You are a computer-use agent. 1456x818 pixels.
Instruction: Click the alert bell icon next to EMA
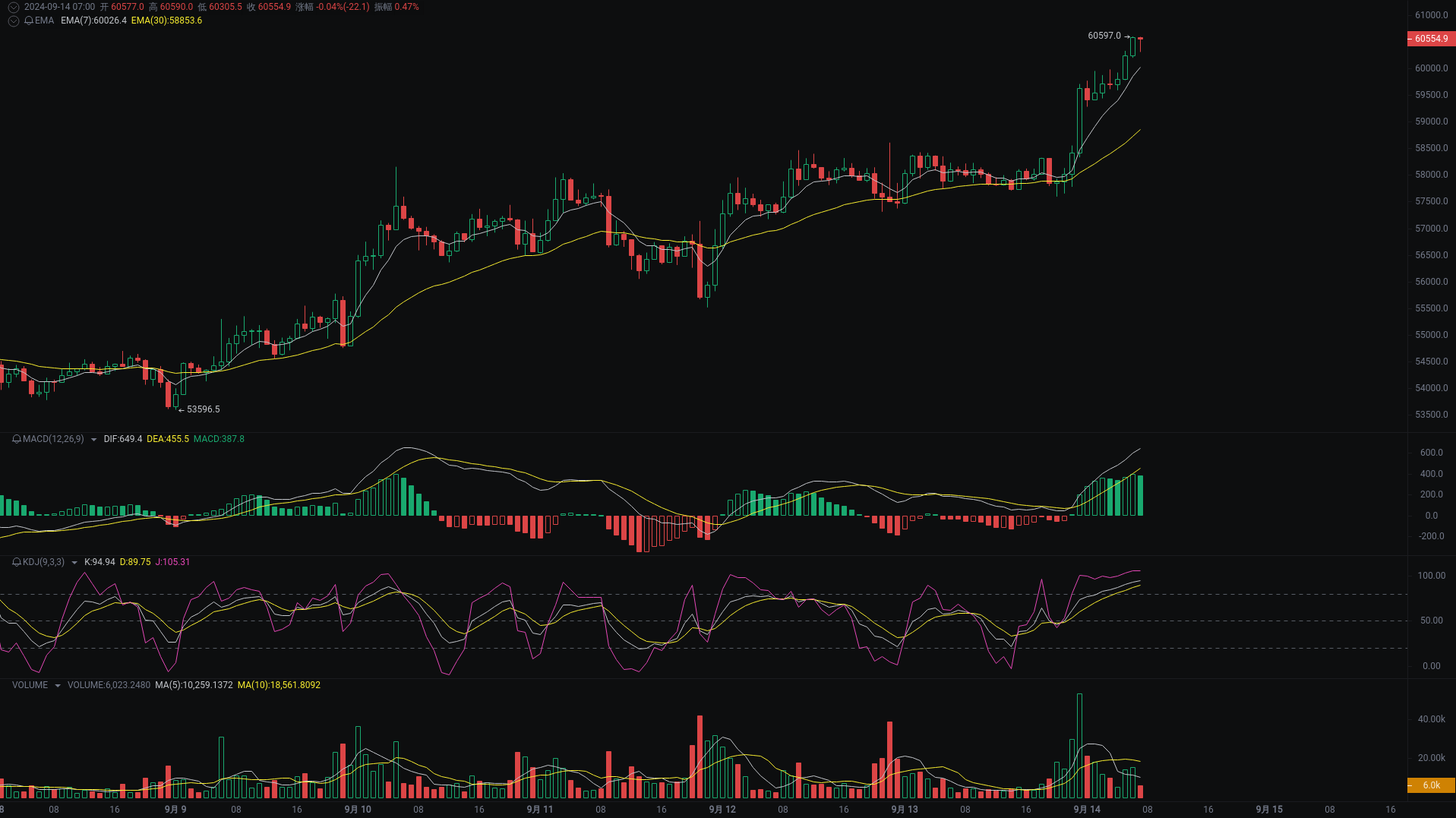coord(29,21)
